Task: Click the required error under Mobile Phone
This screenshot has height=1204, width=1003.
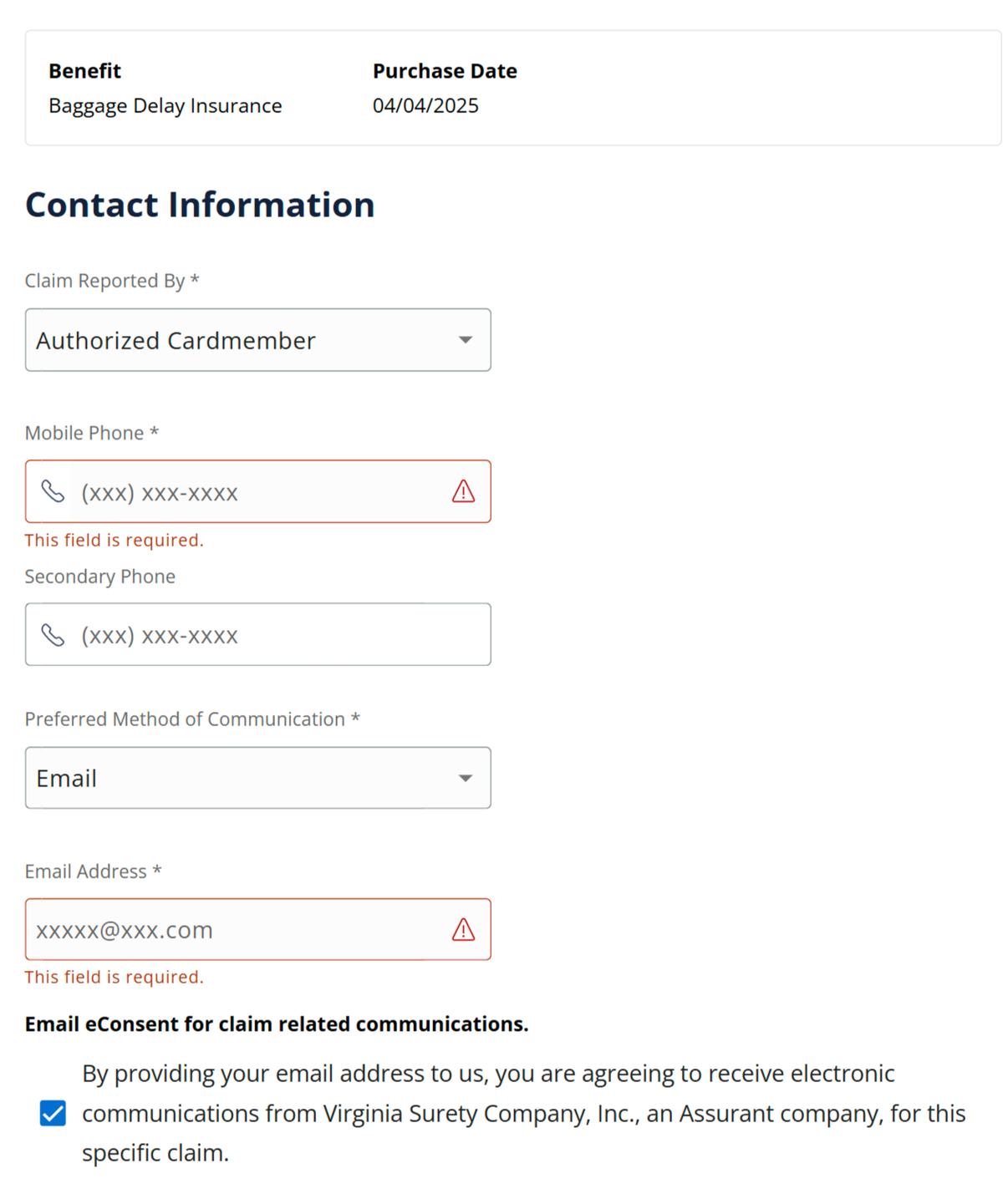Action: (x=115, y=541)
